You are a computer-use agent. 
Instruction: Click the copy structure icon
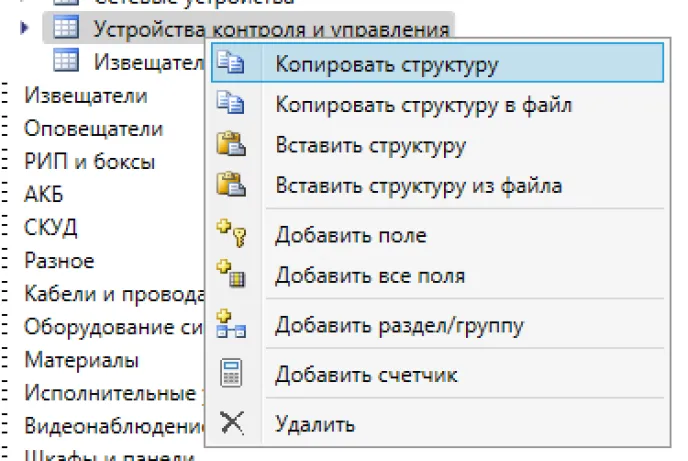(231, 63)
